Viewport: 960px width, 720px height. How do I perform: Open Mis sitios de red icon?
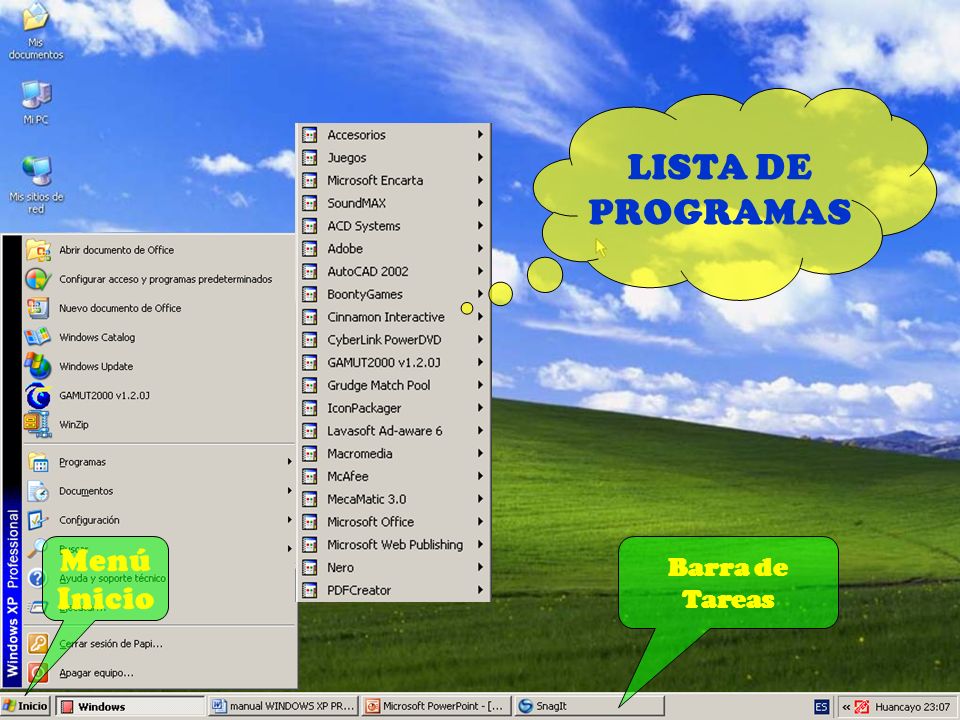click(36, 184)
